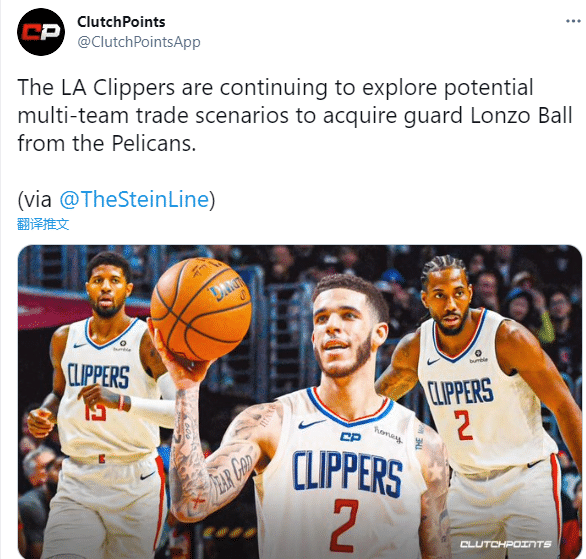The height and width of the screenshot is (559, 586).
Task: Click the CP logo on center jersey
Action: pyautogui.click(x=350, y=437)
